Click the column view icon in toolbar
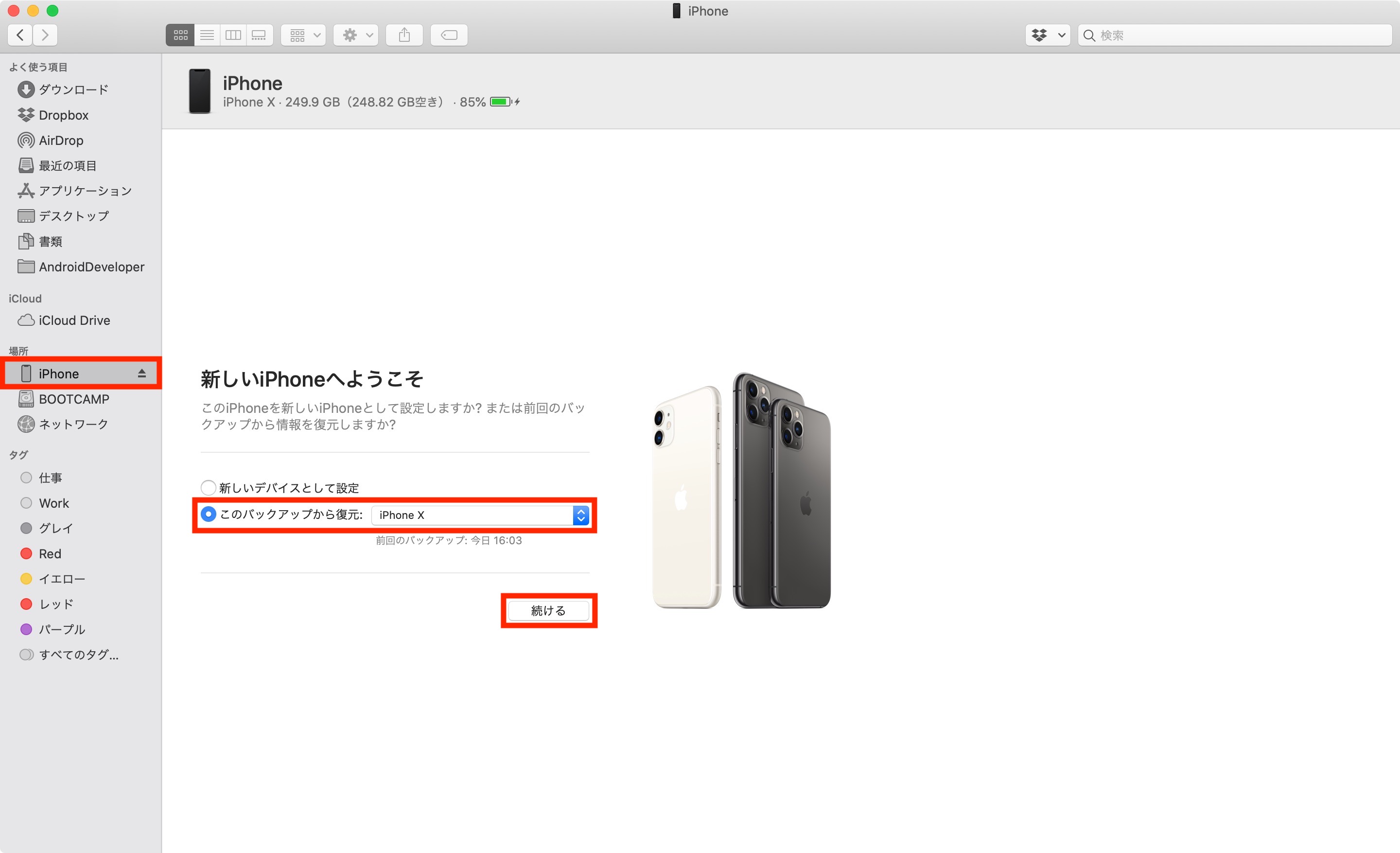Viewport: 1400px width, 853px height. [233, 35]
